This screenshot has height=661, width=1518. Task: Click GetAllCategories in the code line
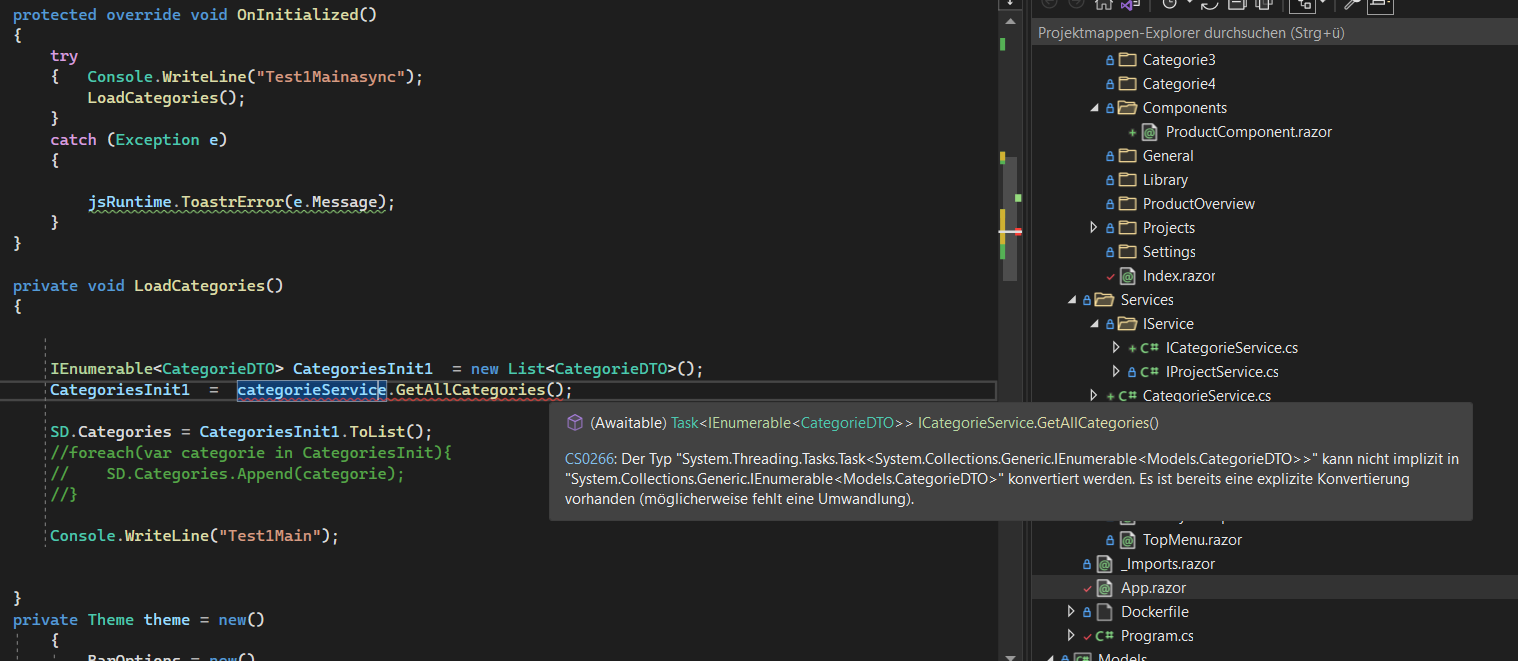pyautogui.click(x=470, y=390)
